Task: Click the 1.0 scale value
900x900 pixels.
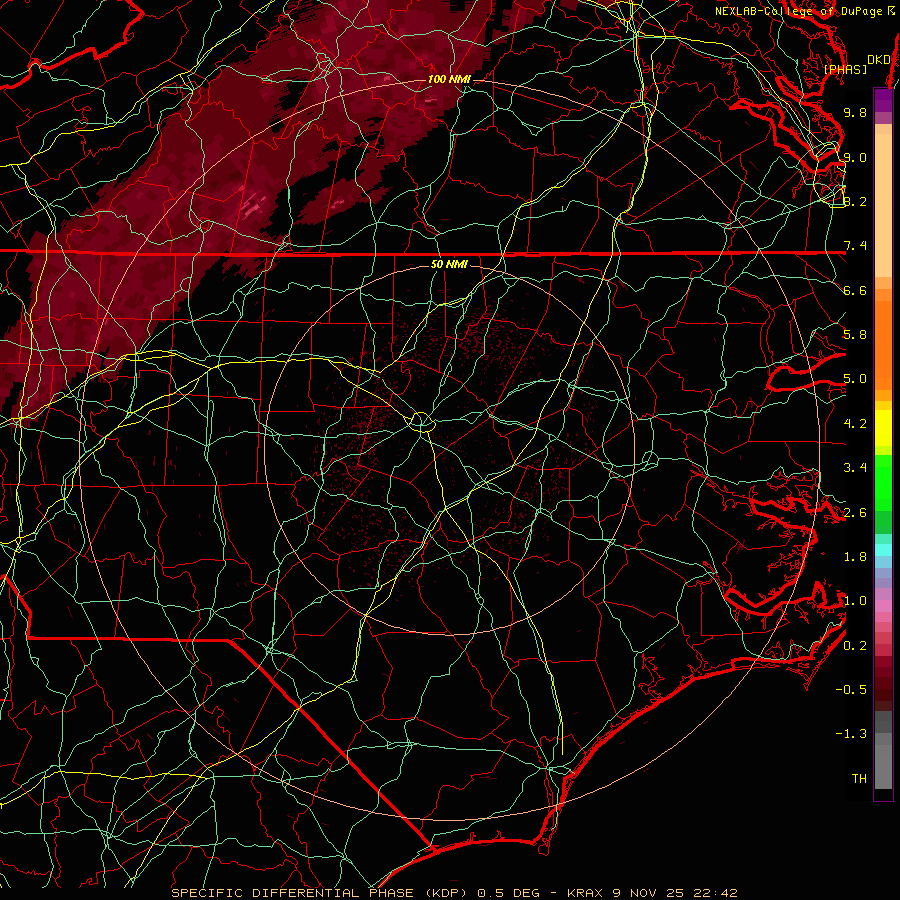Action: point(855,601)
